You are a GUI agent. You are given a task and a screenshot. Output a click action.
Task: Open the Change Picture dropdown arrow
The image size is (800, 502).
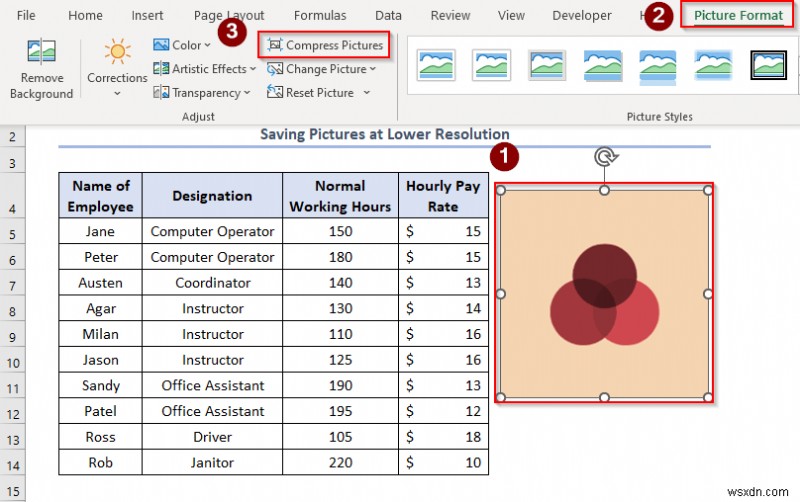click(x=372, y=69)
